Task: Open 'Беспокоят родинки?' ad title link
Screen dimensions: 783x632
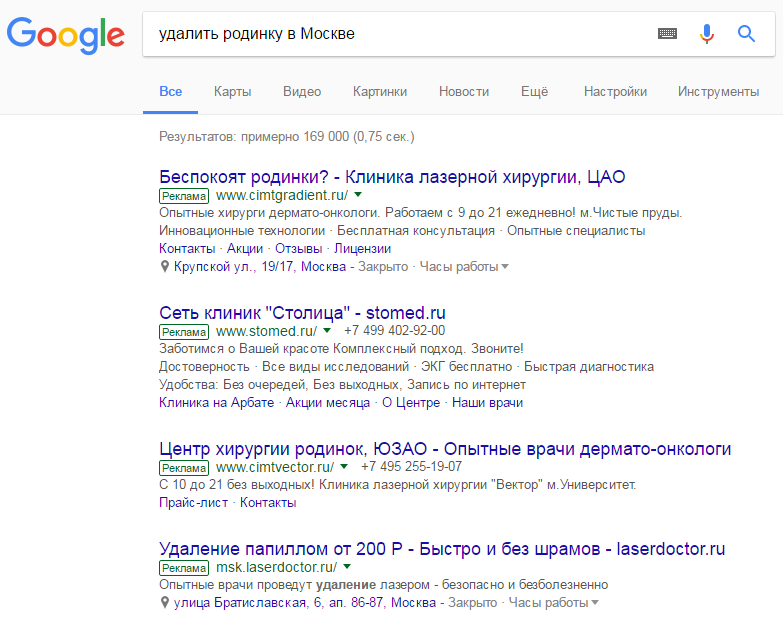Action: click(x=392, y=177)
